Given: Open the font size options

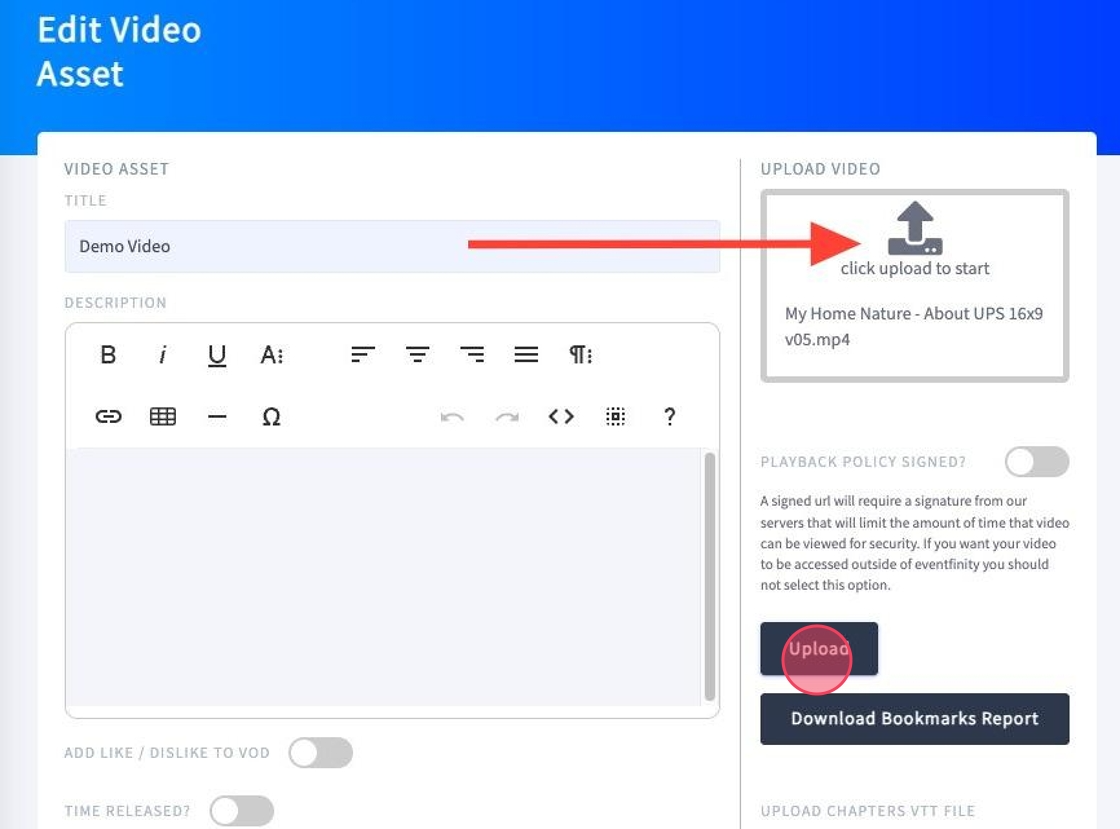Looking at the screenshot, I should point(271,355).
